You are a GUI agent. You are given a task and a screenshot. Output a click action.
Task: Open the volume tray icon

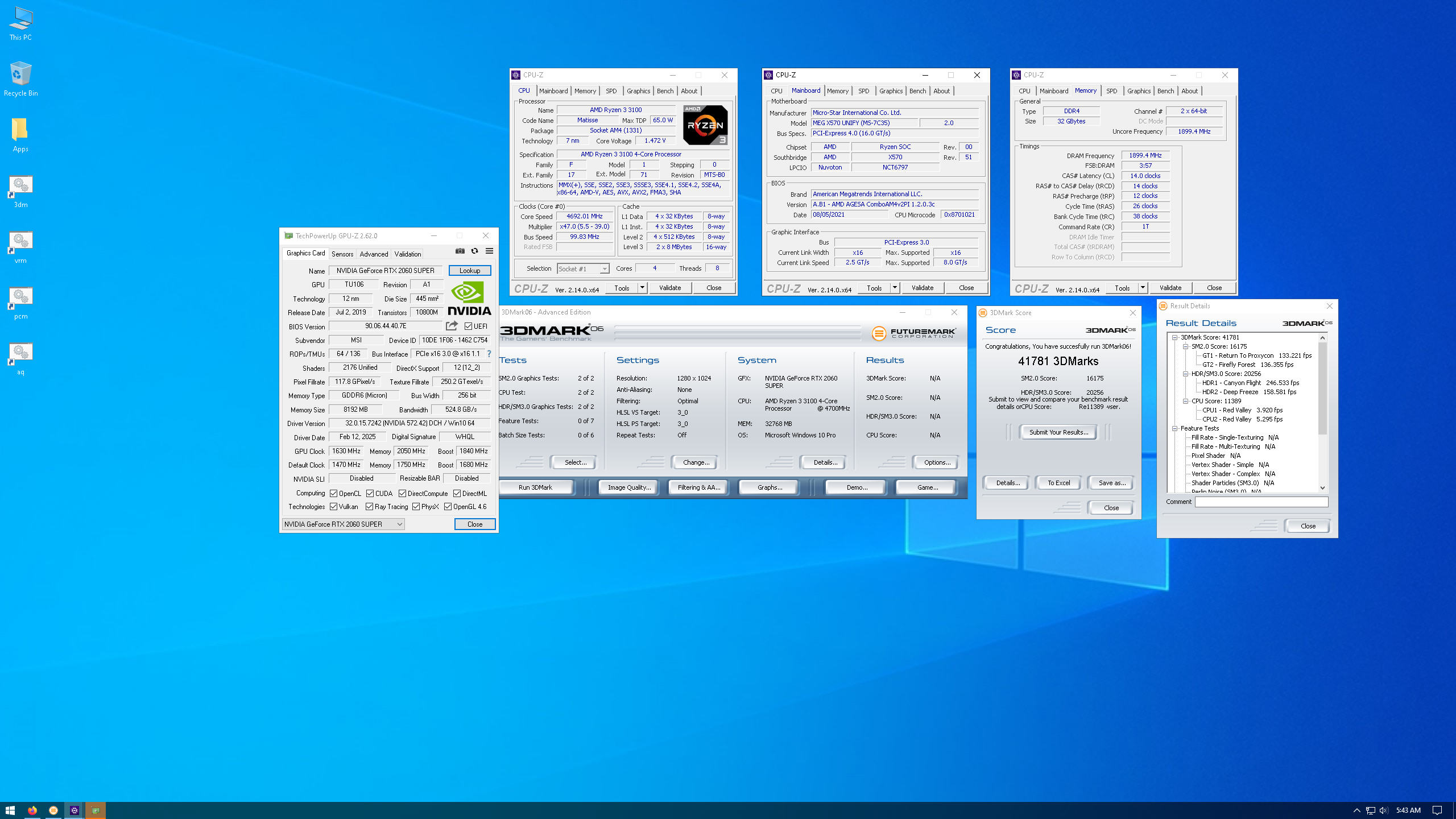point(1384,810)
